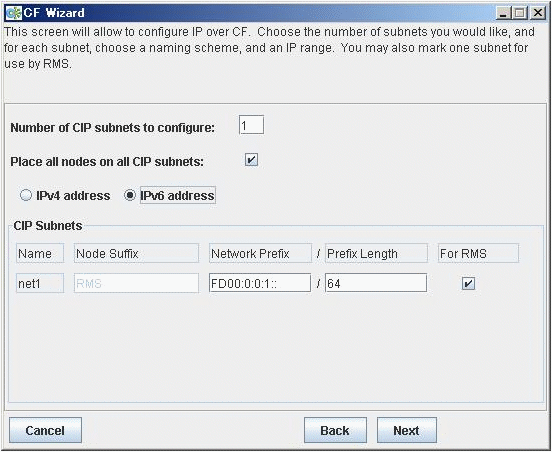Click the Prefix Length field showing 64
The height and width of the screenshot is (452, 552).
point(376,283)
